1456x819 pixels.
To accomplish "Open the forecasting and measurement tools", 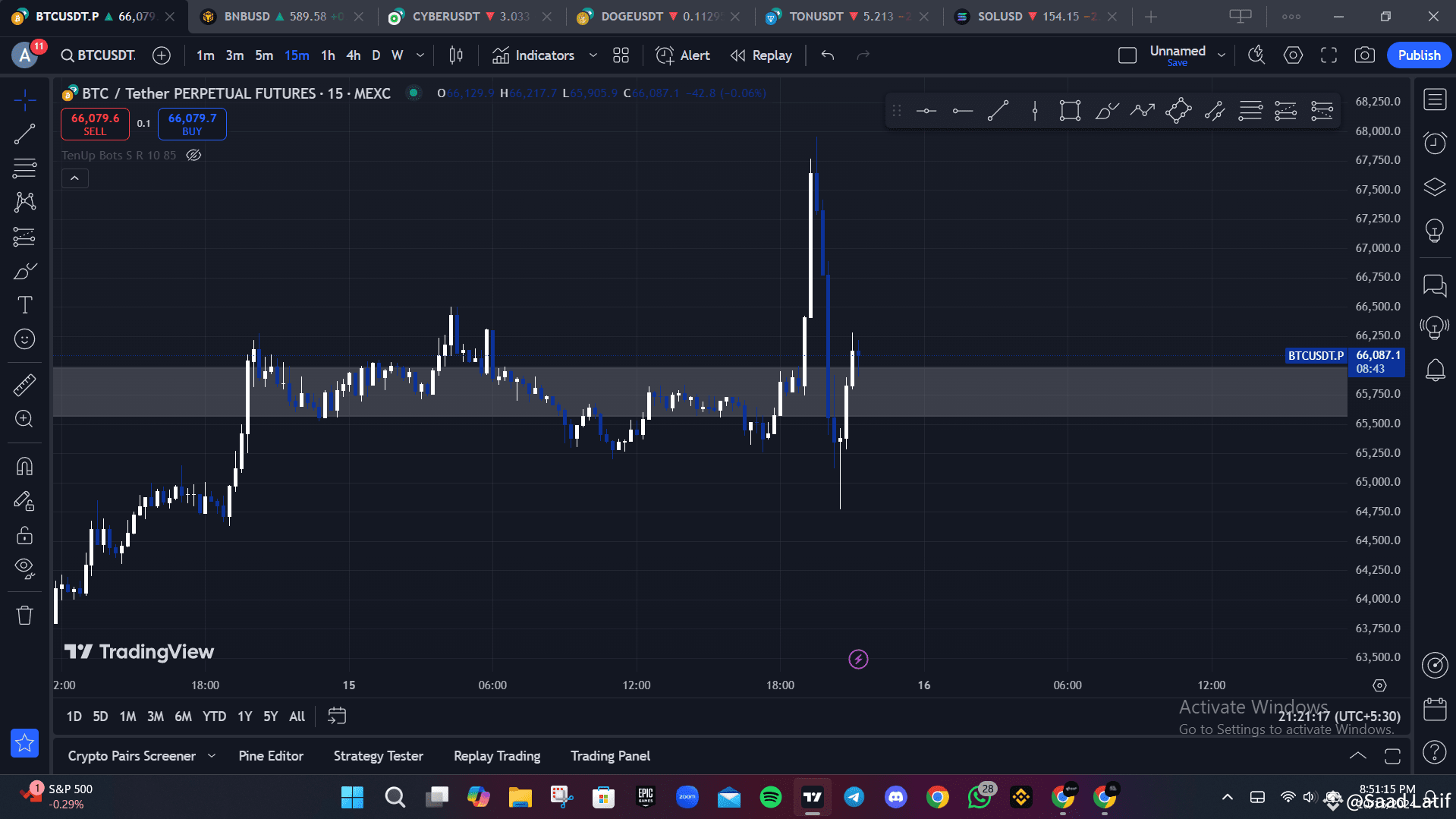I will point(24,237).
